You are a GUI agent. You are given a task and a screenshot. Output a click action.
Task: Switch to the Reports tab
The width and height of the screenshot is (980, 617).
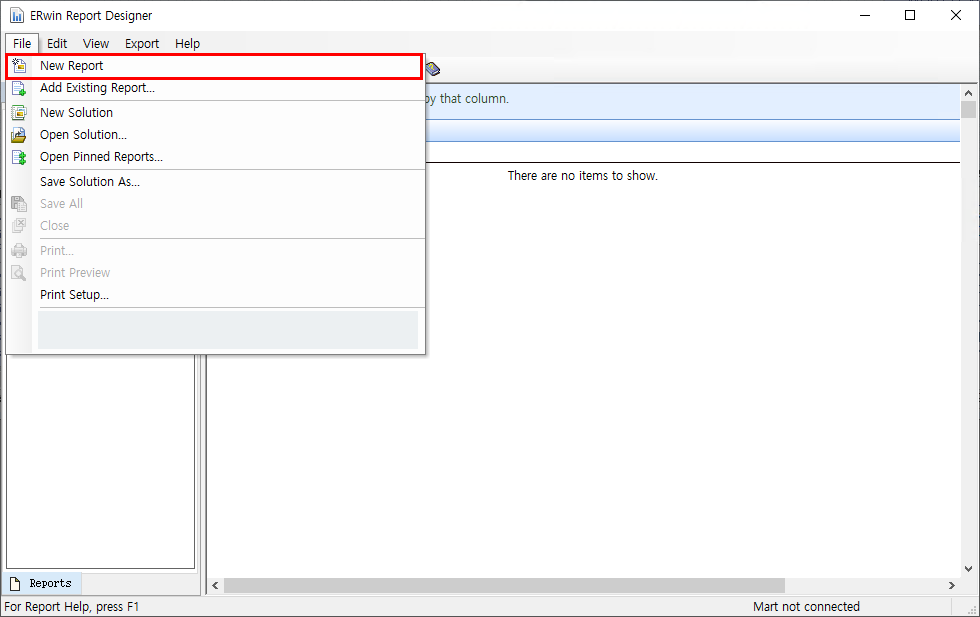pyautogui.click(x=42, y=583)
